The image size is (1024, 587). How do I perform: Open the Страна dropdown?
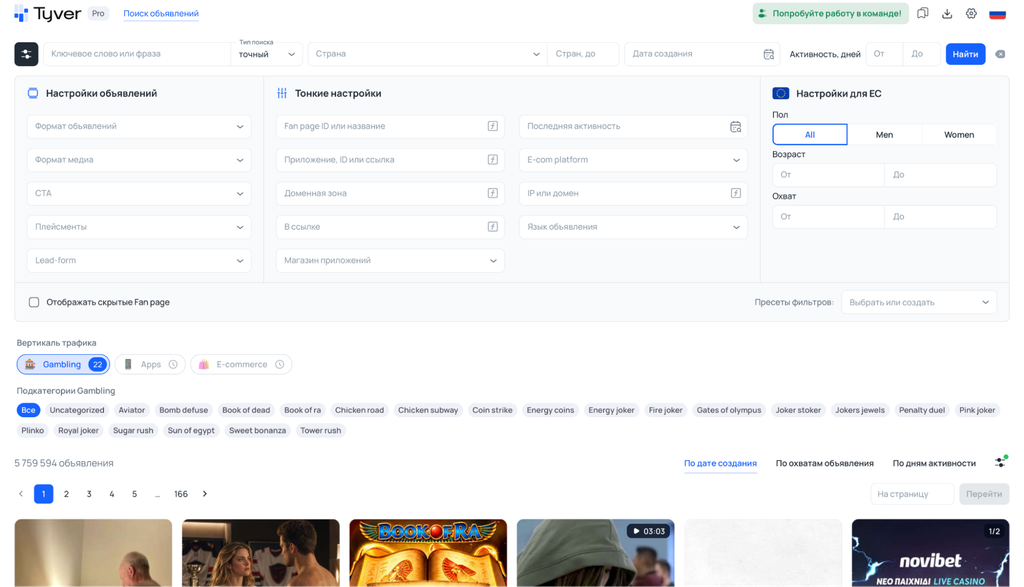coord(428,54)
